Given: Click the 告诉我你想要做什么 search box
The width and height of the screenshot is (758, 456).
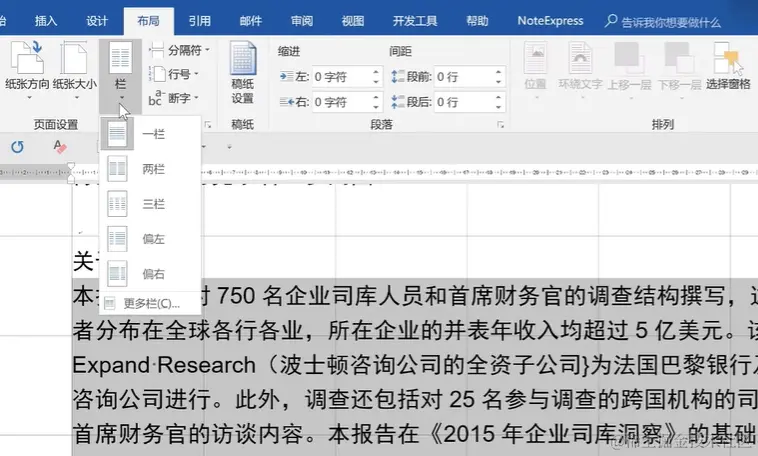Looking at the screenshot, I should point(663,22).
